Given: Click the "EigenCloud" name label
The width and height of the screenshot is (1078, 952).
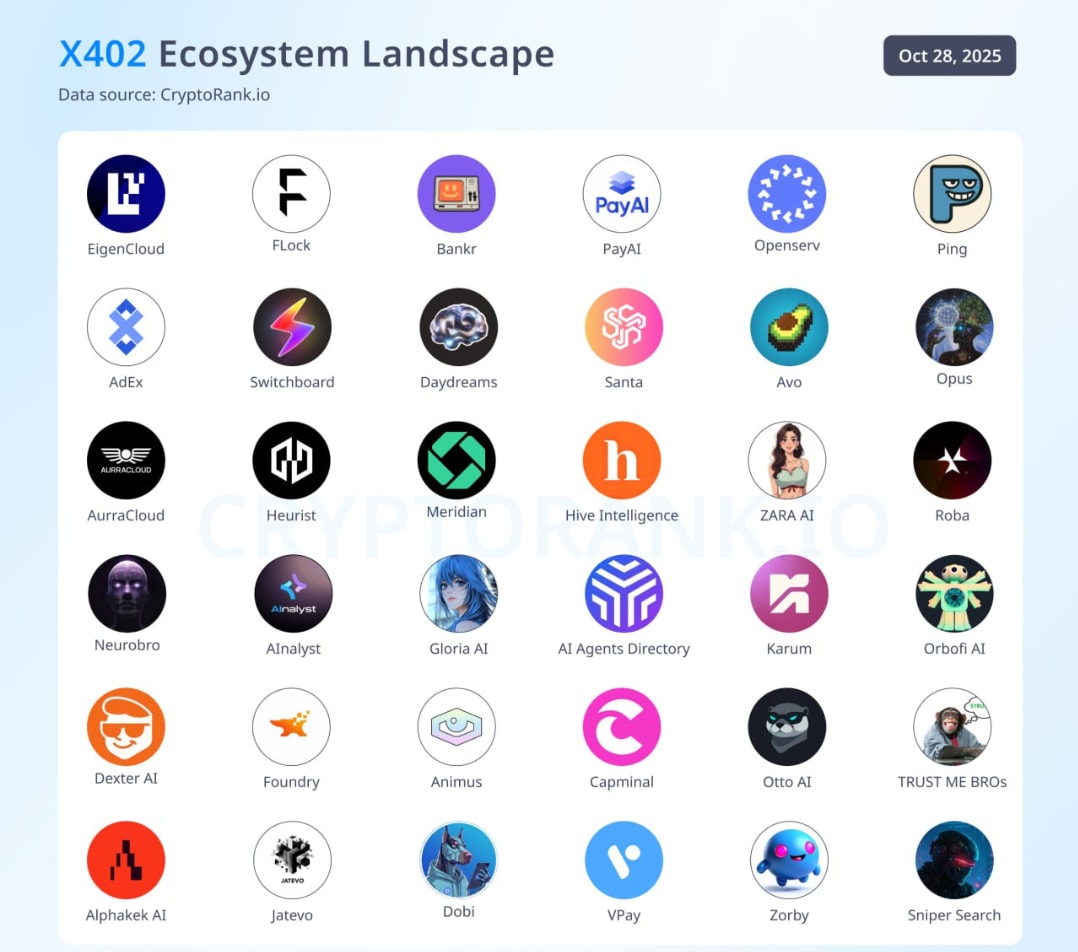Looking at the screenshot, I should tap(126, 250).
